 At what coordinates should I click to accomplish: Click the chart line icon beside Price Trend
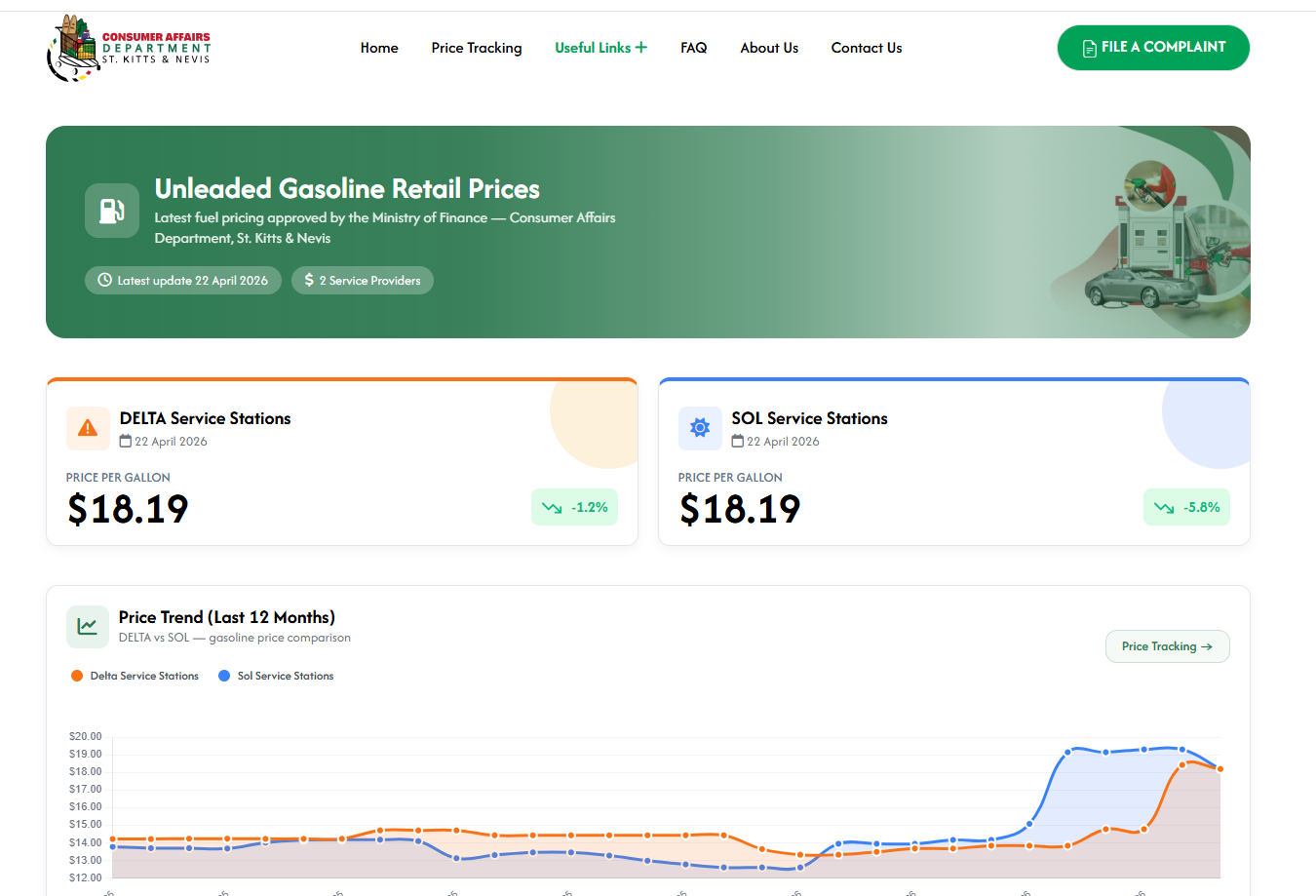[88, 627]
